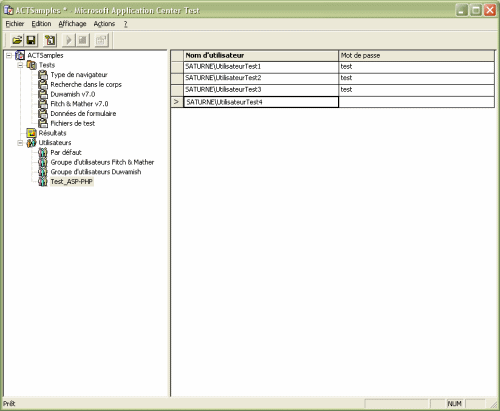This screenshot has height=411, width=500.
Task: Select Groupe d'utilisateurs Fitch & Mather
Action: 102,162
